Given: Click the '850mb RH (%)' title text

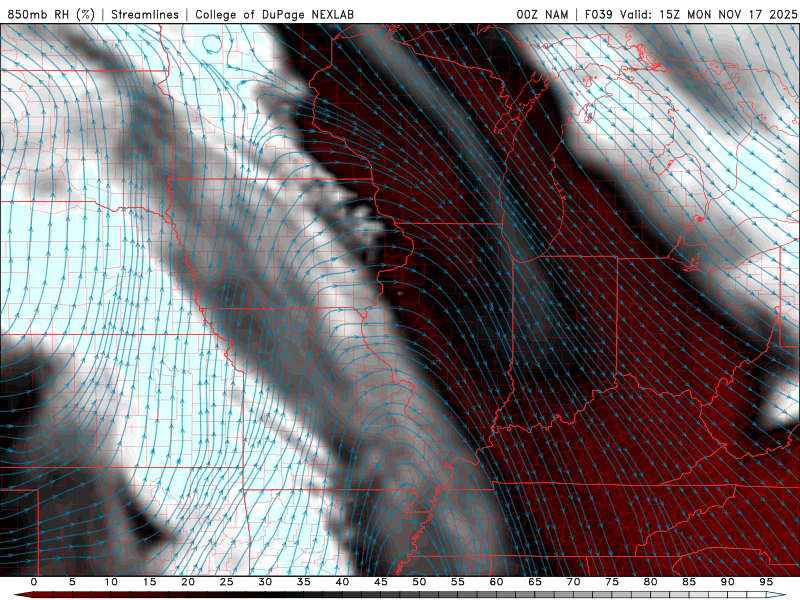Looking at the screenshot, I should (51, 14).
